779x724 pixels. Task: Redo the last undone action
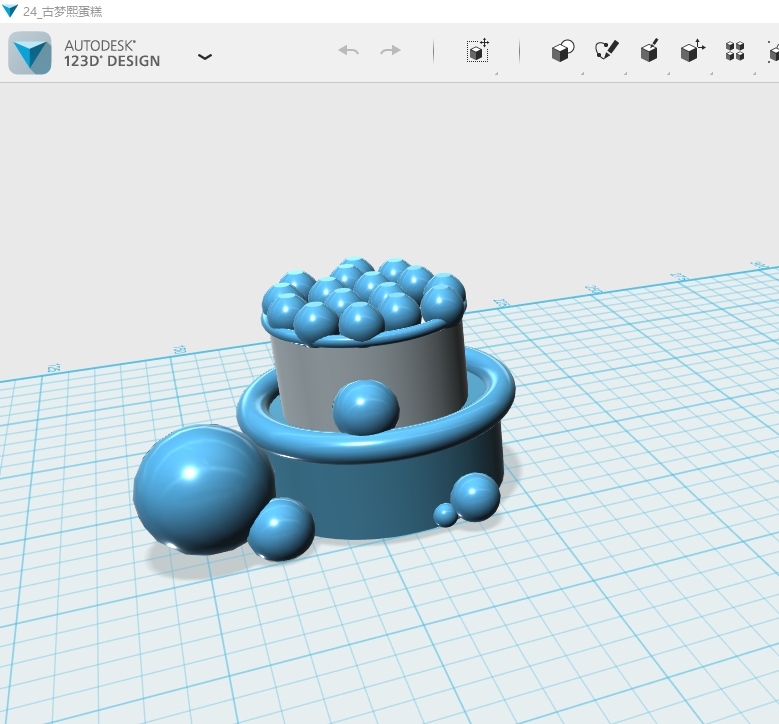390,50
